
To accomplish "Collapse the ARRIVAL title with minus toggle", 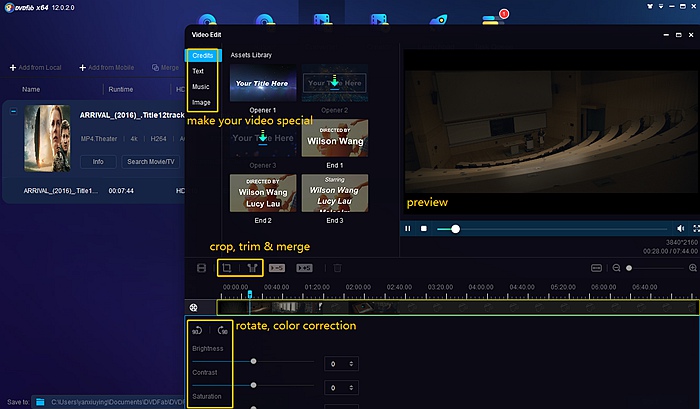I will pos(13,111).
